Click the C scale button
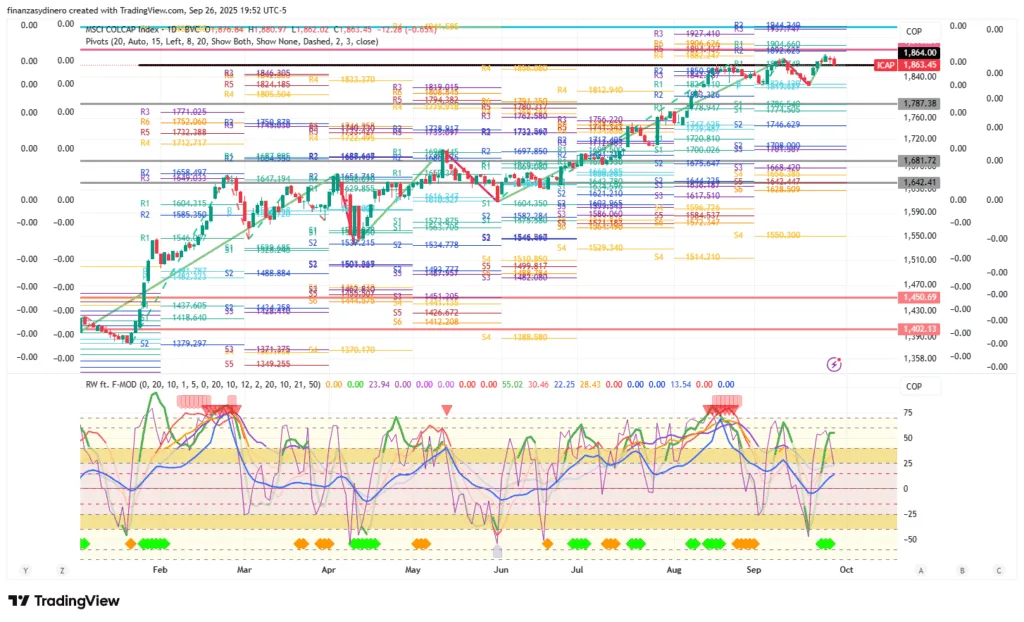The width and height of the screenshot is (1024, 622). coord(998,570)
